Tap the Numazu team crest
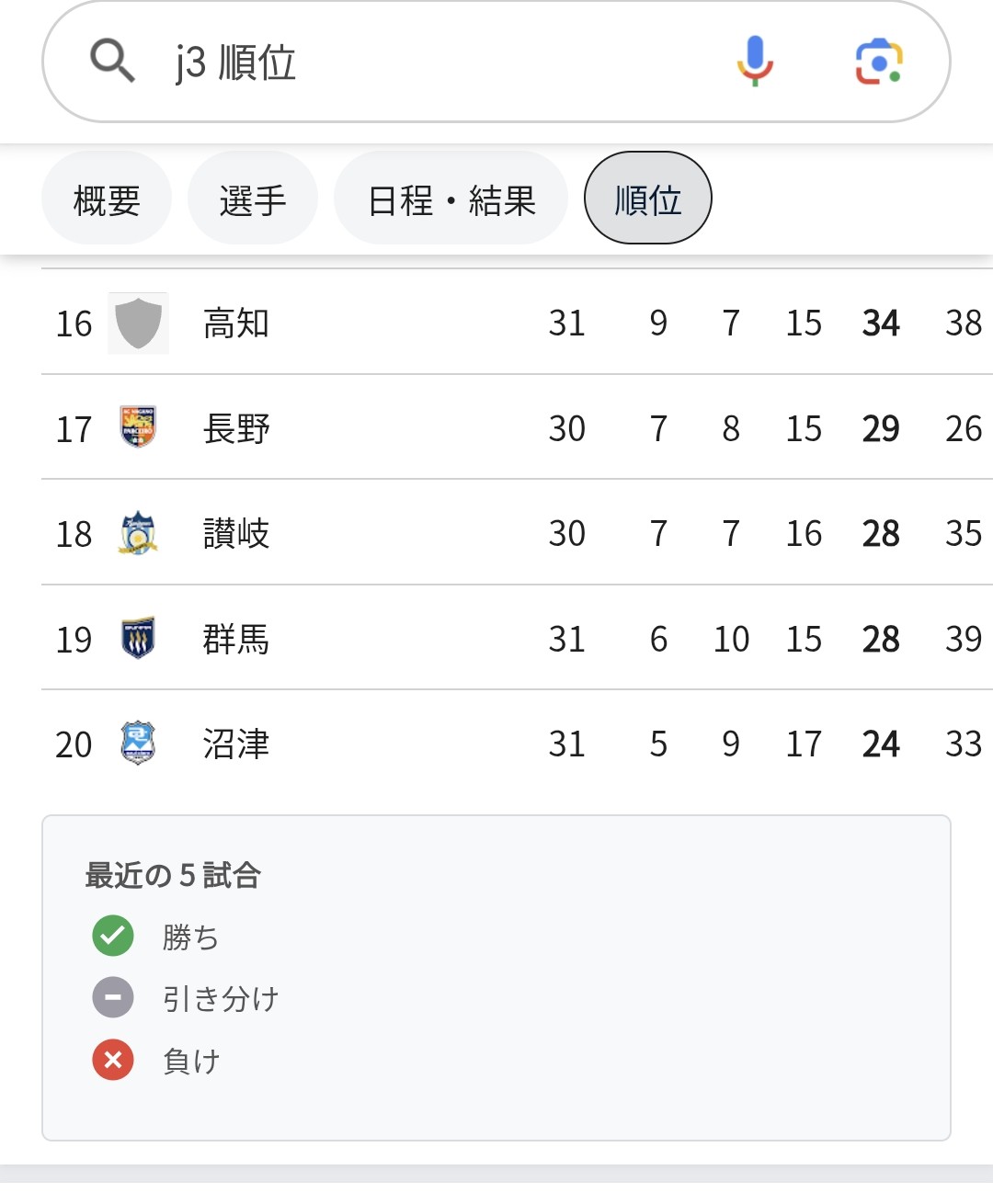Viewport: 993px width, 1204px height. click(138, 743)
